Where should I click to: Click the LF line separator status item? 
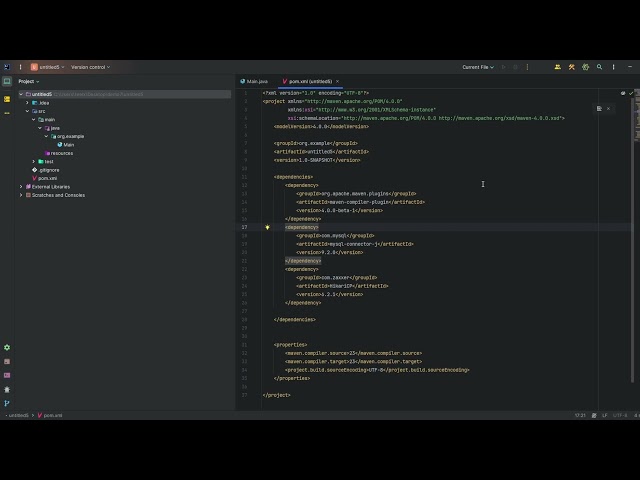click(604, 416)
